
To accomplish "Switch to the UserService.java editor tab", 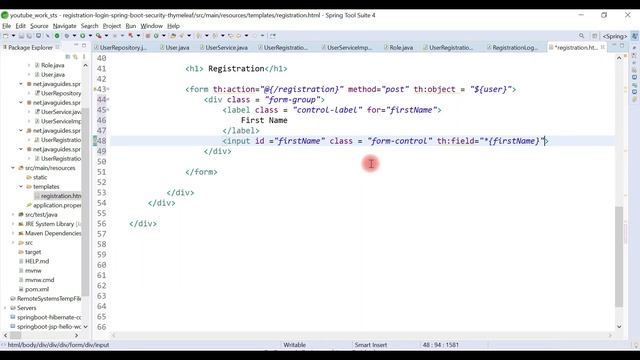I will point(223,47).
